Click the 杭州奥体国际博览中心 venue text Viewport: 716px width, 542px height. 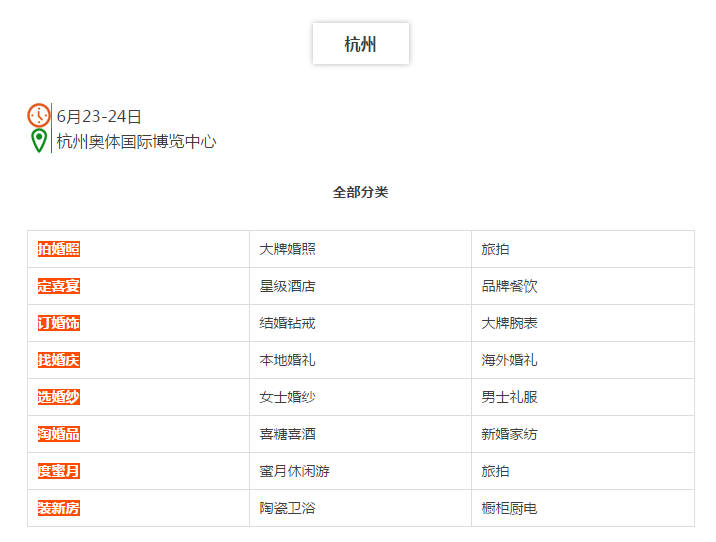click(137, 142)
